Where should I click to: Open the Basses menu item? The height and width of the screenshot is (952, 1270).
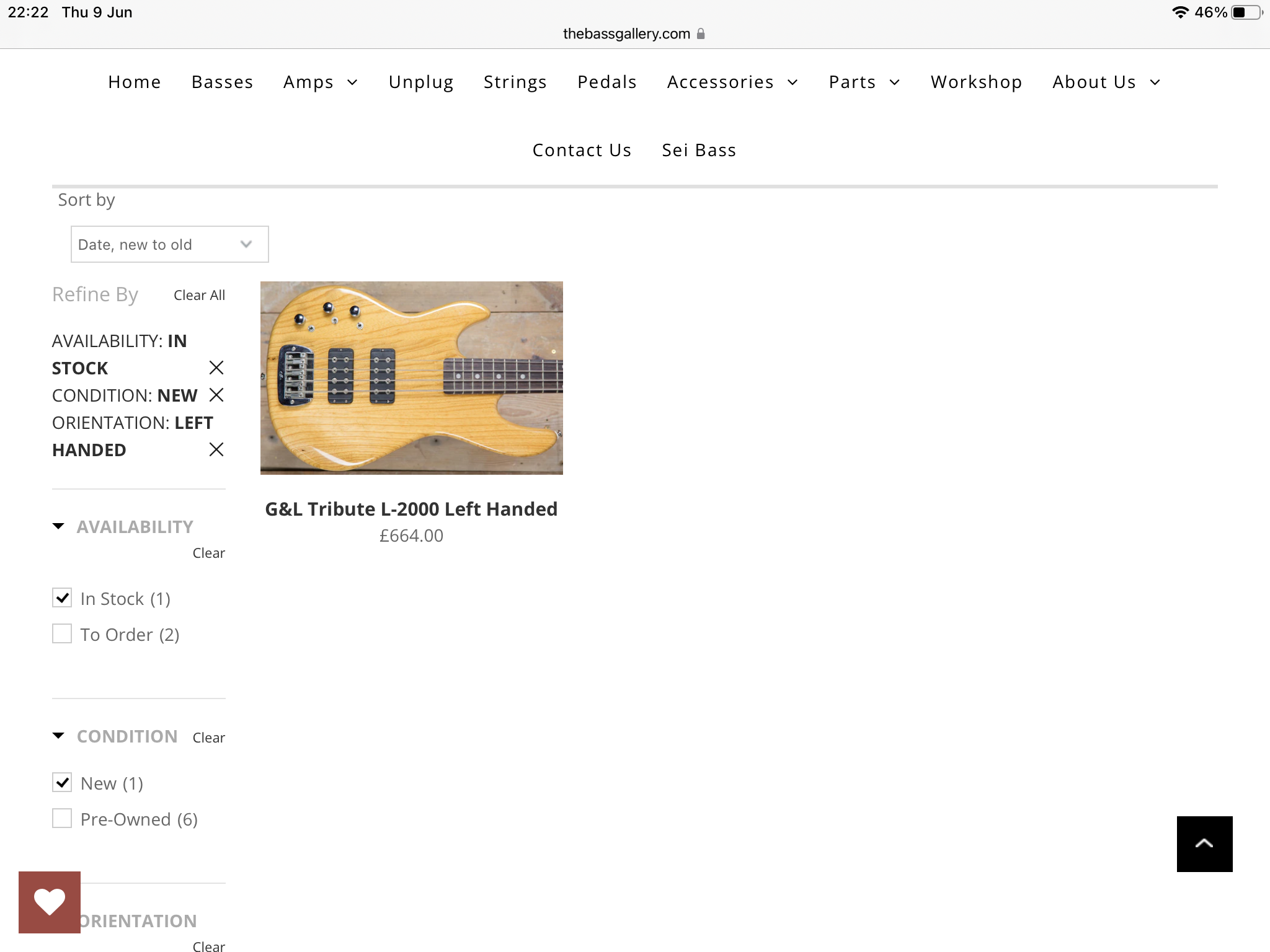[x=223, y=82]
